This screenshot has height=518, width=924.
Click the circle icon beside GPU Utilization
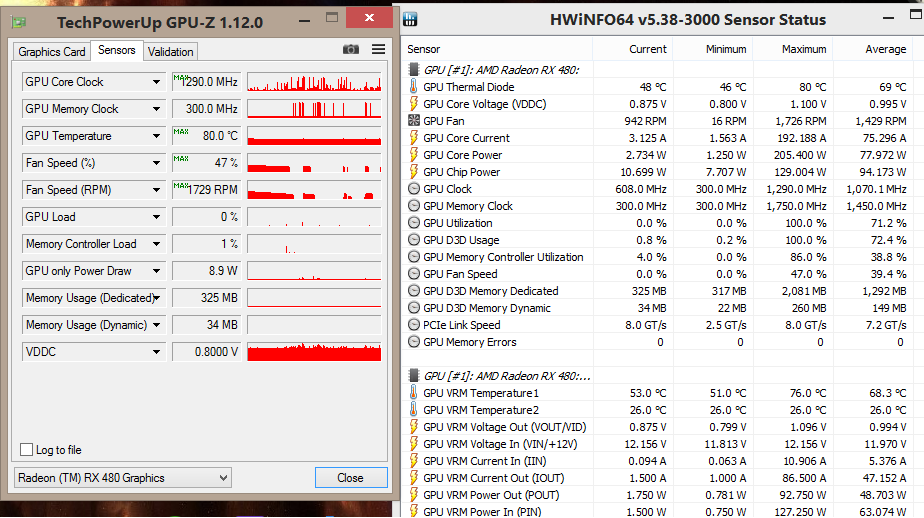(414, 223)
